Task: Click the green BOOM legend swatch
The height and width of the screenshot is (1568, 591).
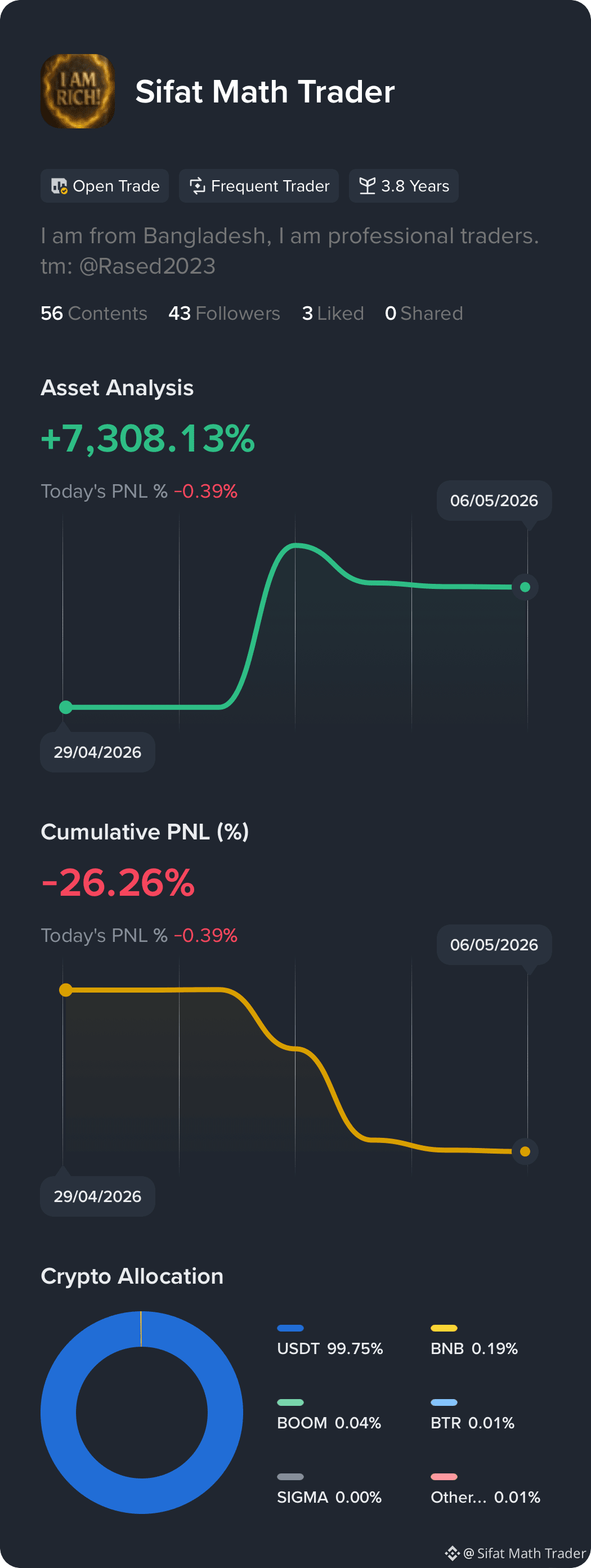Action: click(x=290, y=1402)
